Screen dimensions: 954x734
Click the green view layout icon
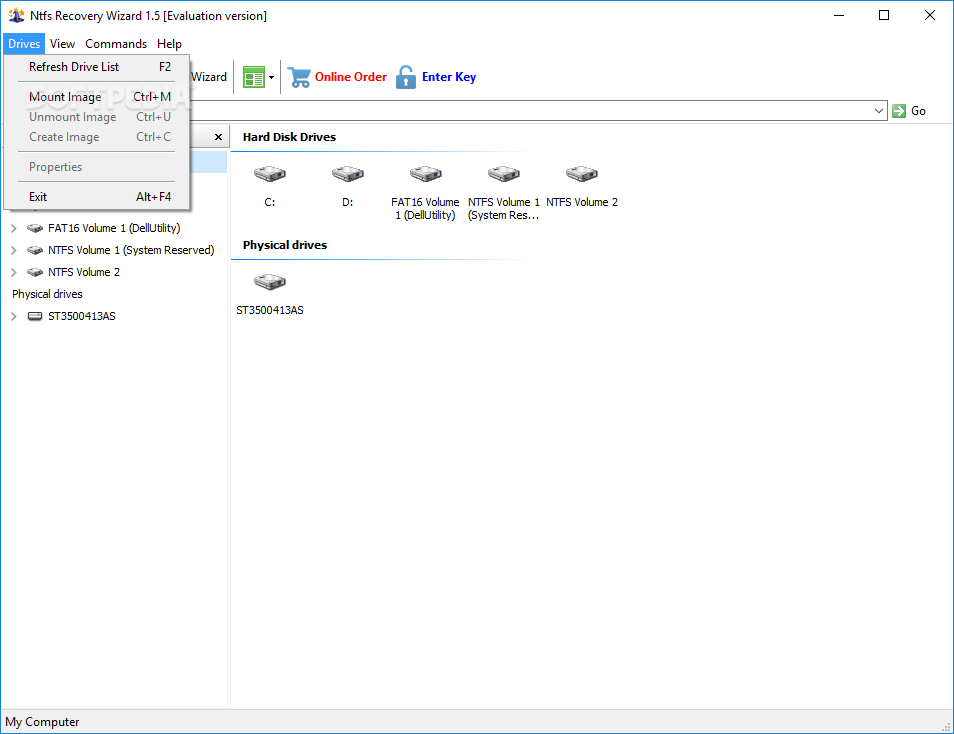point(253,77)
